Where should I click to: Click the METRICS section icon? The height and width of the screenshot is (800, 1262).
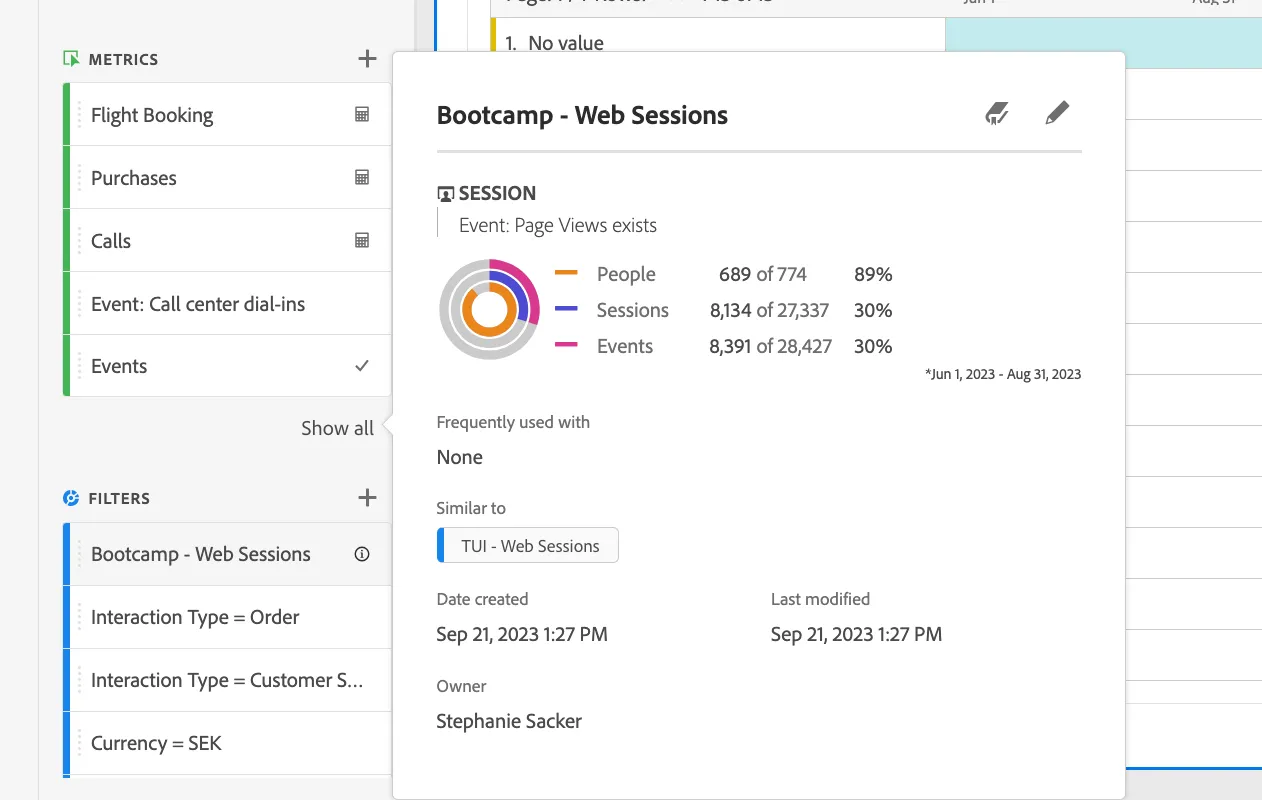pyautogui.click(x=71, y=59)
